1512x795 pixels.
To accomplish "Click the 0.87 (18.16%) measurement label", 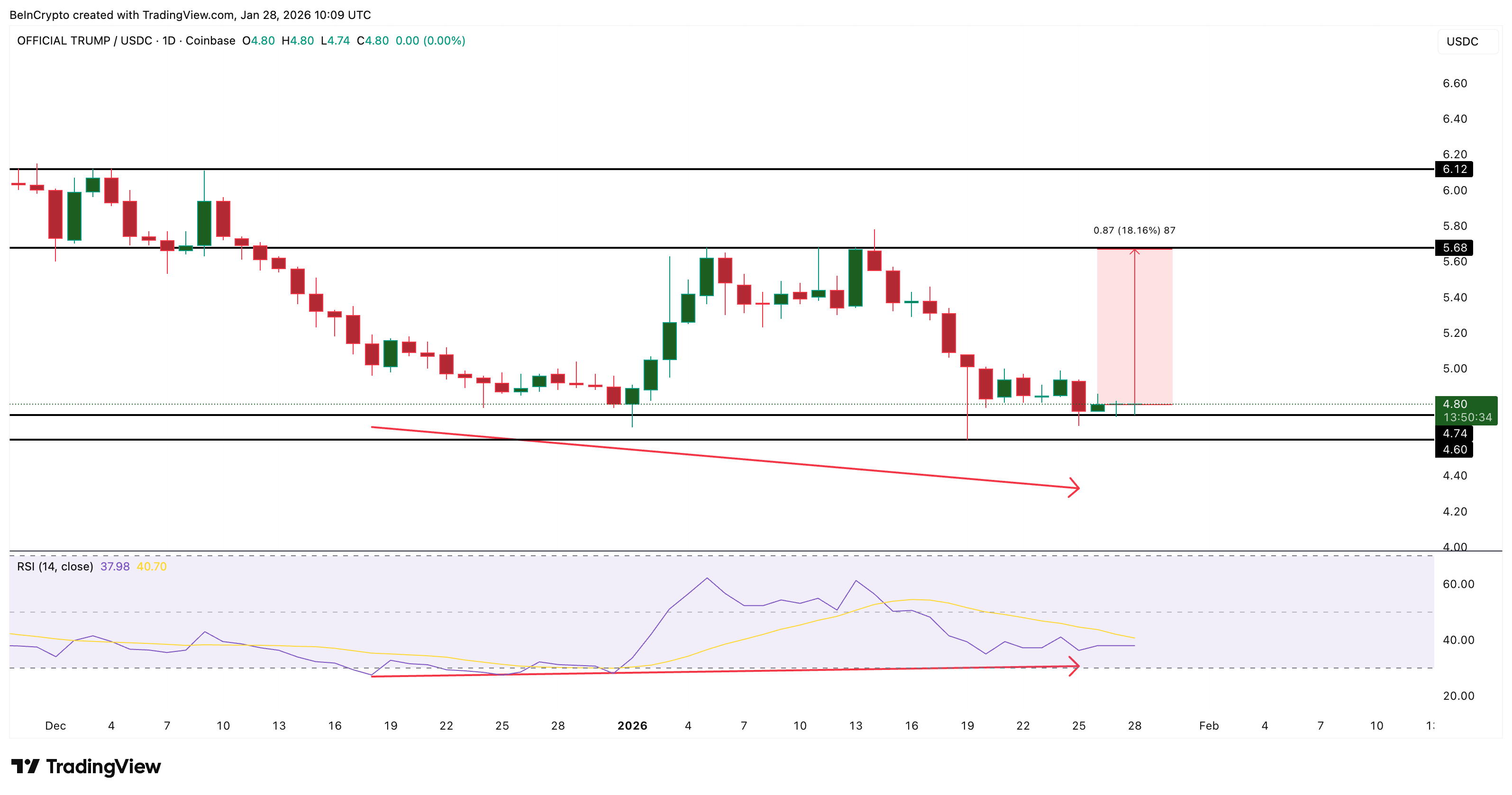I will click(1134, 231).
